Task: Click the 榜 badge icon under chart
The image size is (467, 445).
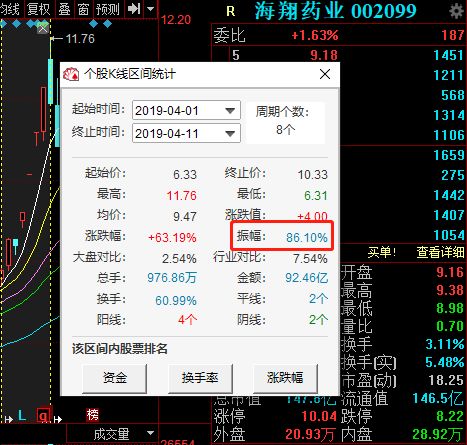Action: [93, 415]
